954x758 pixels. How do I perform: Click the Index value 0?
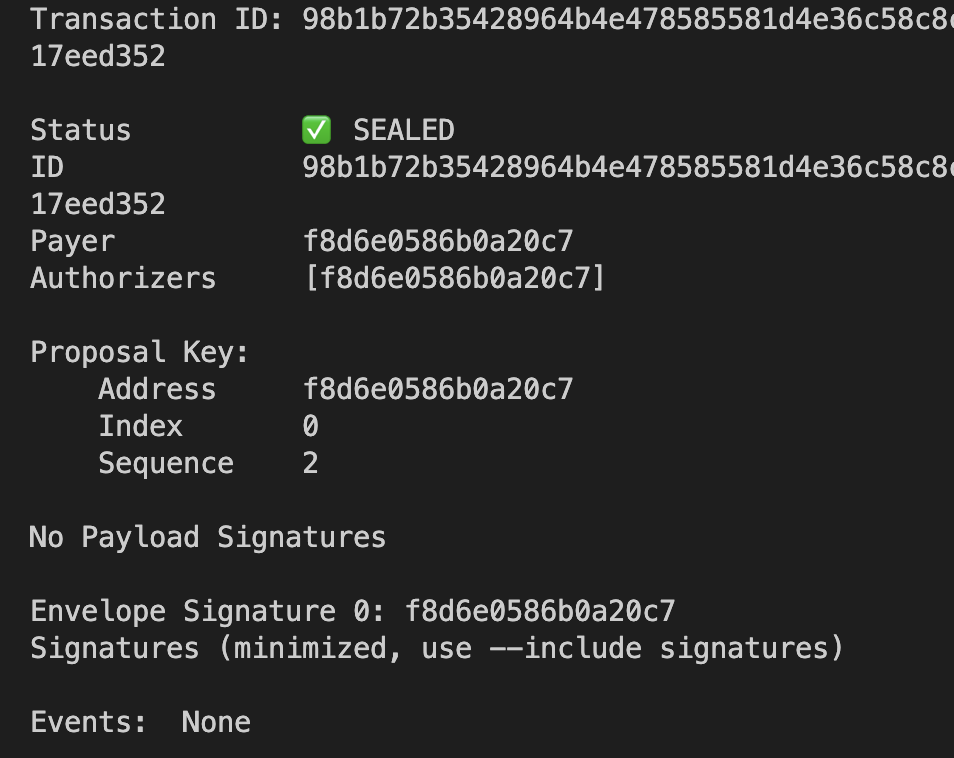[x=310, y=426]
